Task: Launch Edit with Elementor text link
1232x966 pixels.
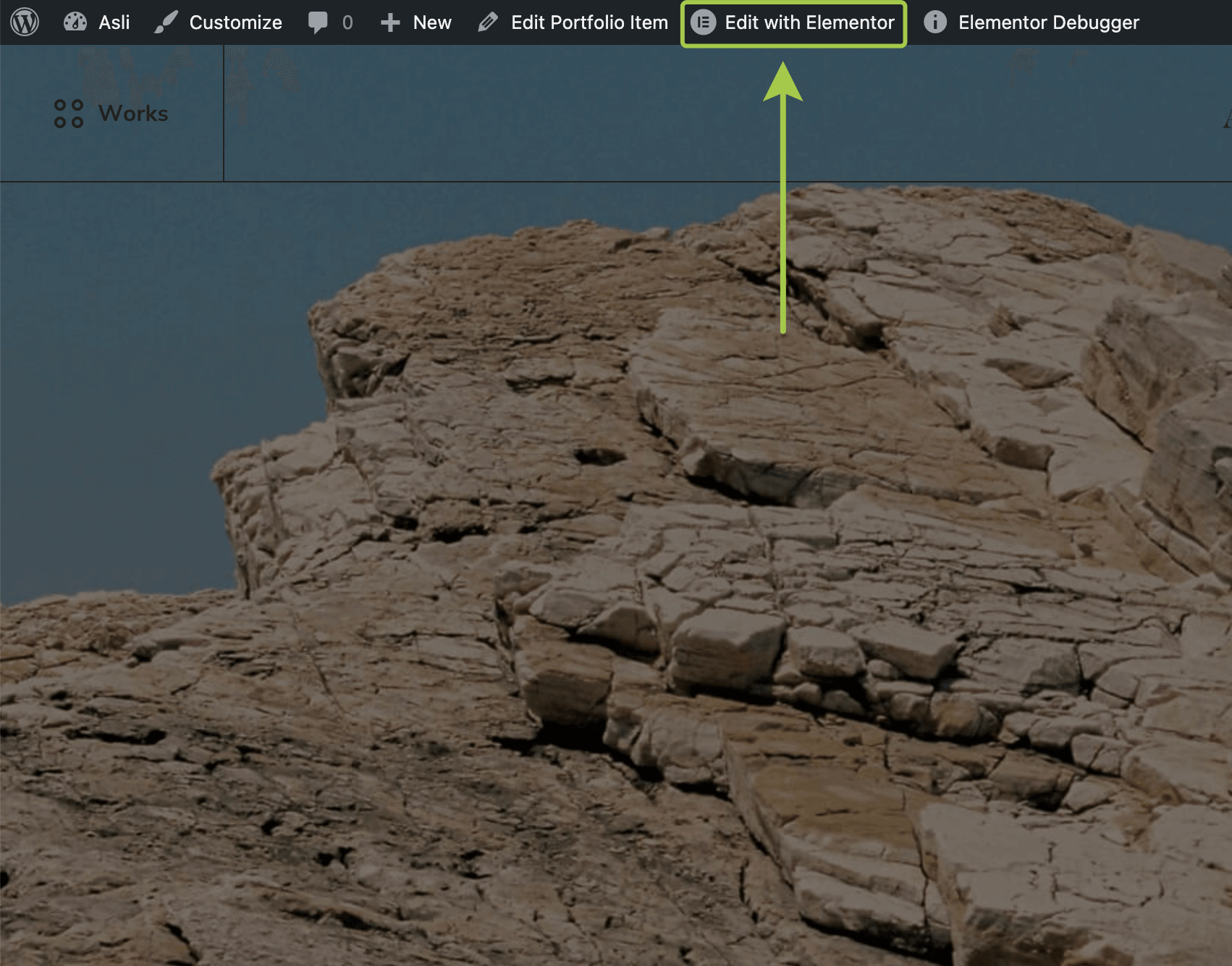Action: click(809, 22)
